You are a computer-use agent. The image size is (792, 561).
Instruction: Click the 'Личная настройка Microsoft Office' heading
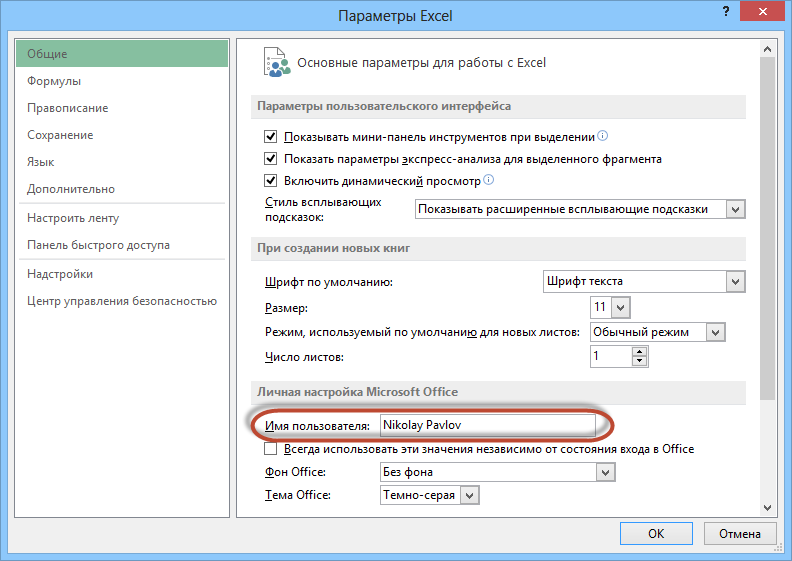358,392
